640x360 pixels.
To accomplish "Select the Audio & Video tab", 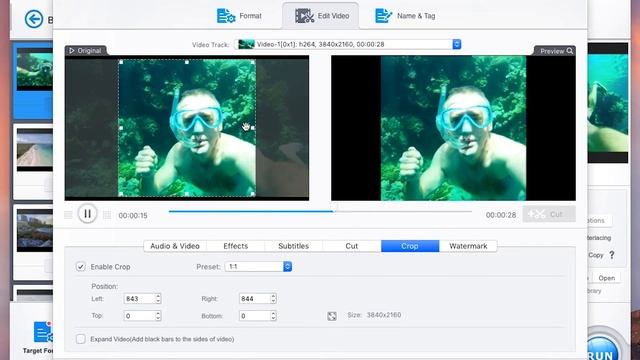I will (175, 246).
